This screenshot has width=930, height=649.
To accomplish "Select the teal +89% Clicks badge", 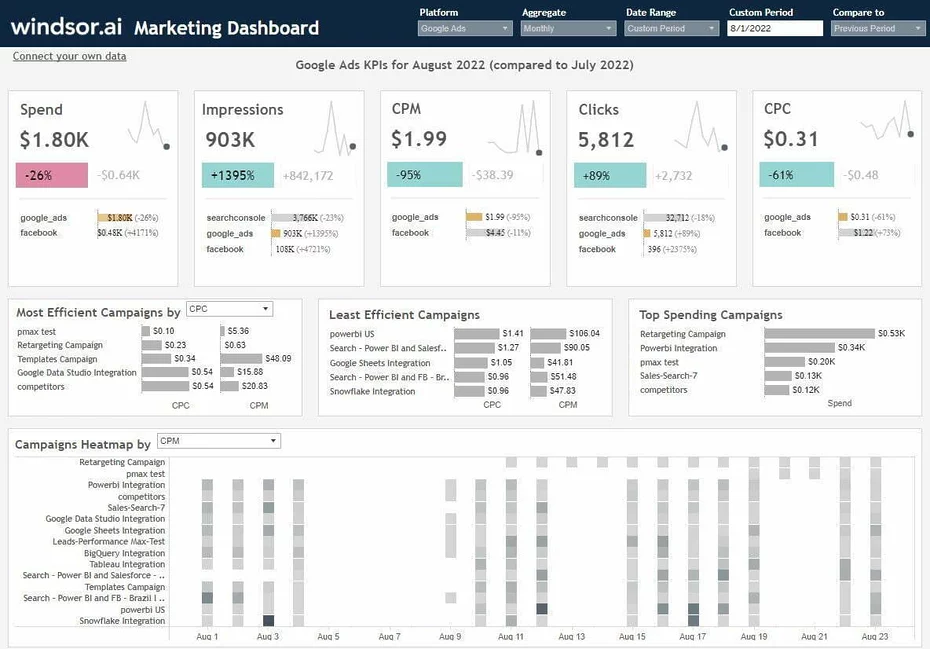I will pos(610,176).
